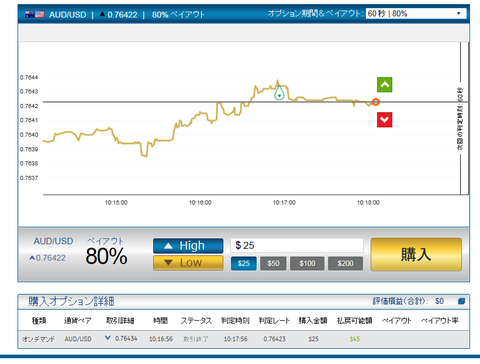
Task: Choose the $25 preset amount
Action: (x=244, y=263)
